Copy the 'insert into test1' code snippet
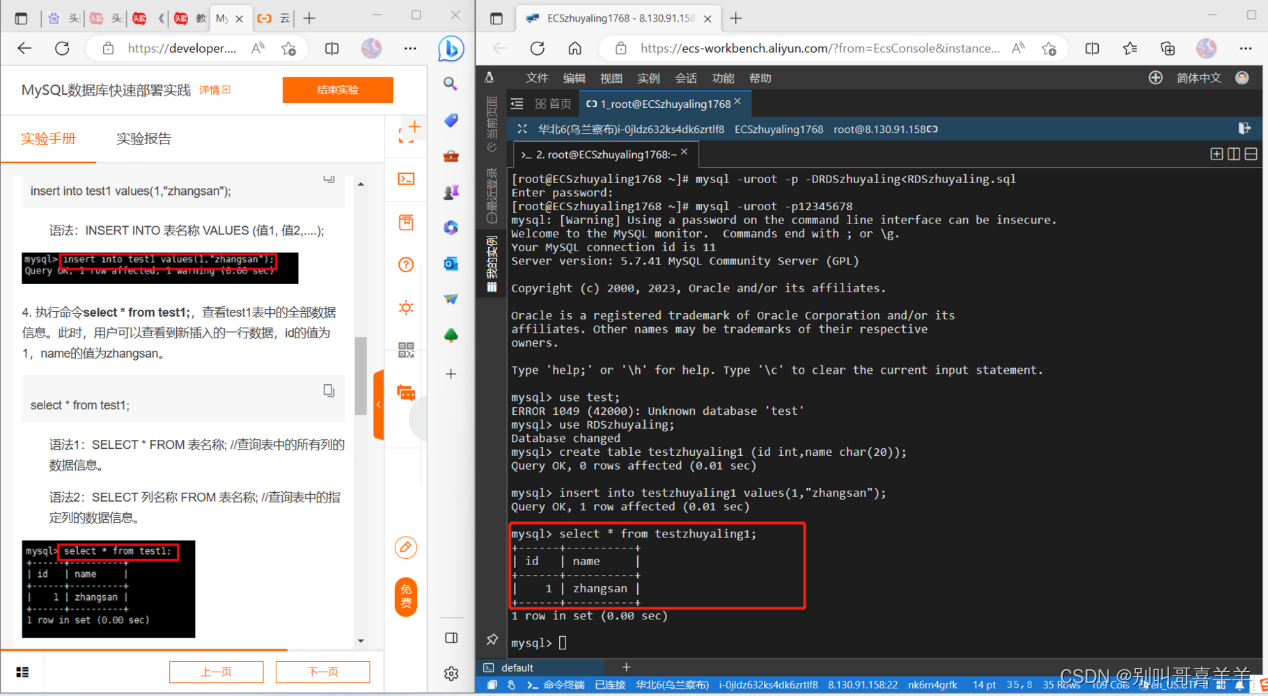The width and height of the screenshot is (1268, 696). tap(329, 178)
